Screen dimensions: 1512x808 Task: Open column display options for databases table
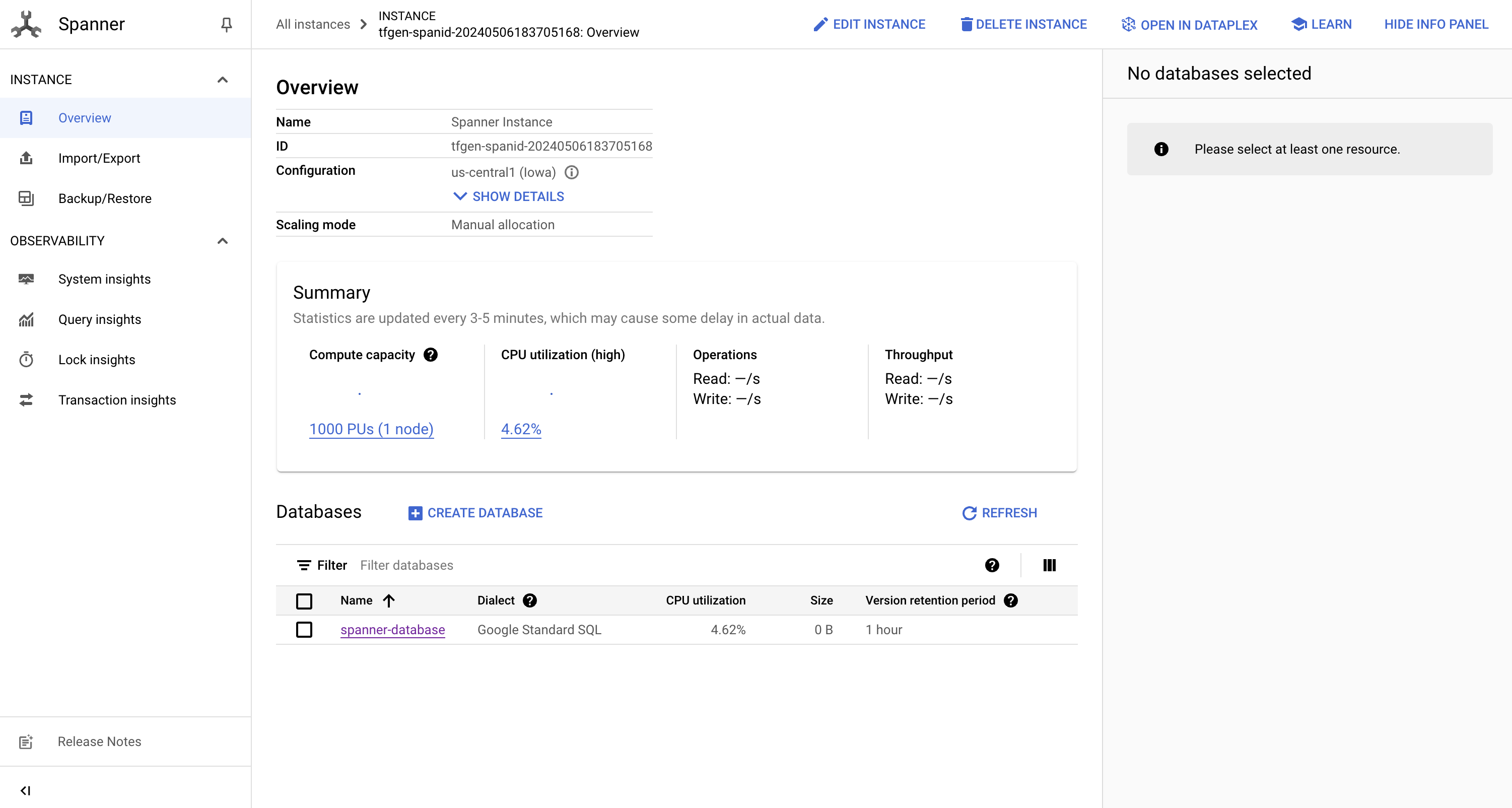1049,566
